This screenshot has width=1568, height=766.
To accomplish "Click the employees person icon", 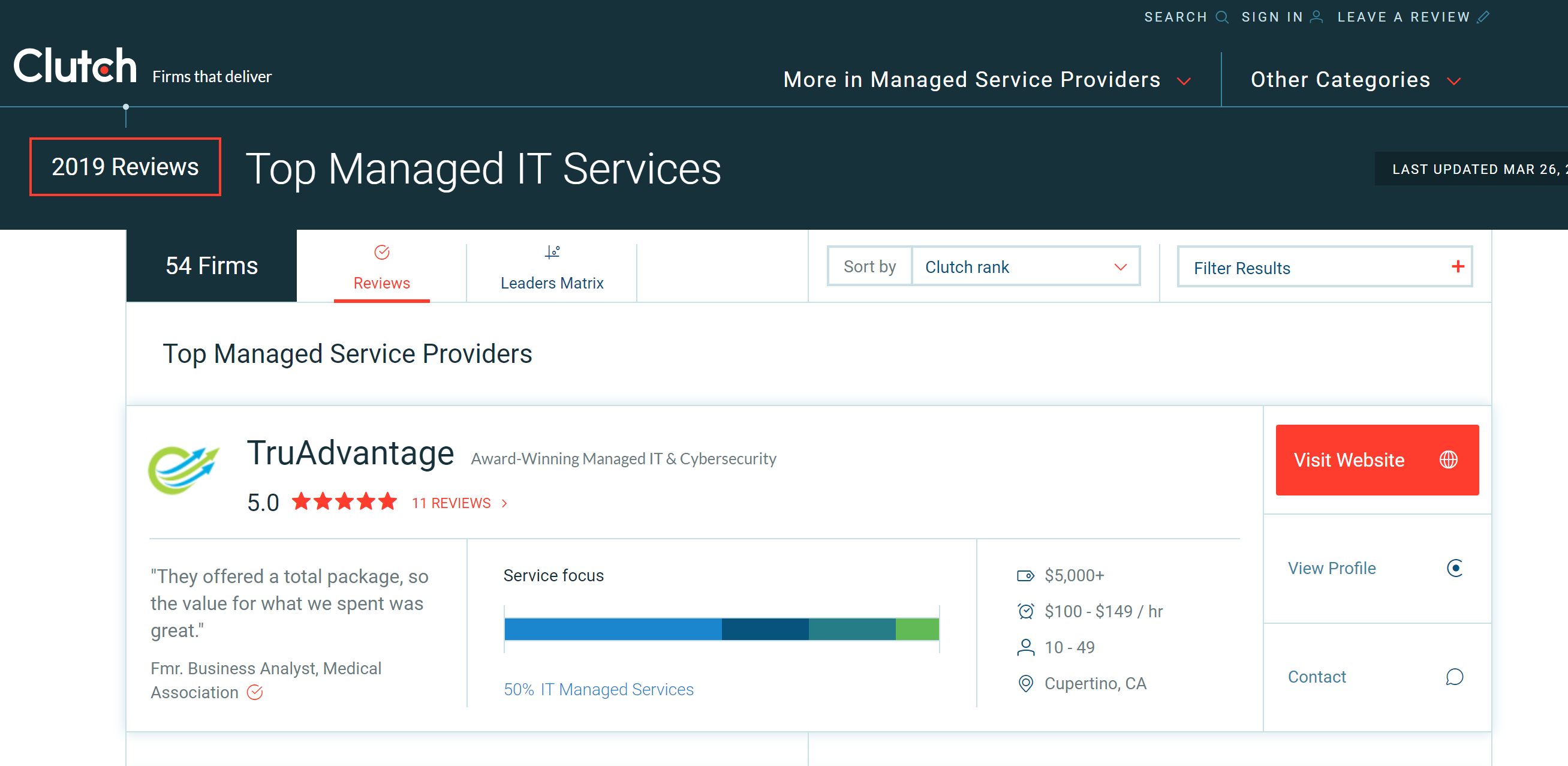I will [1026, 647].
